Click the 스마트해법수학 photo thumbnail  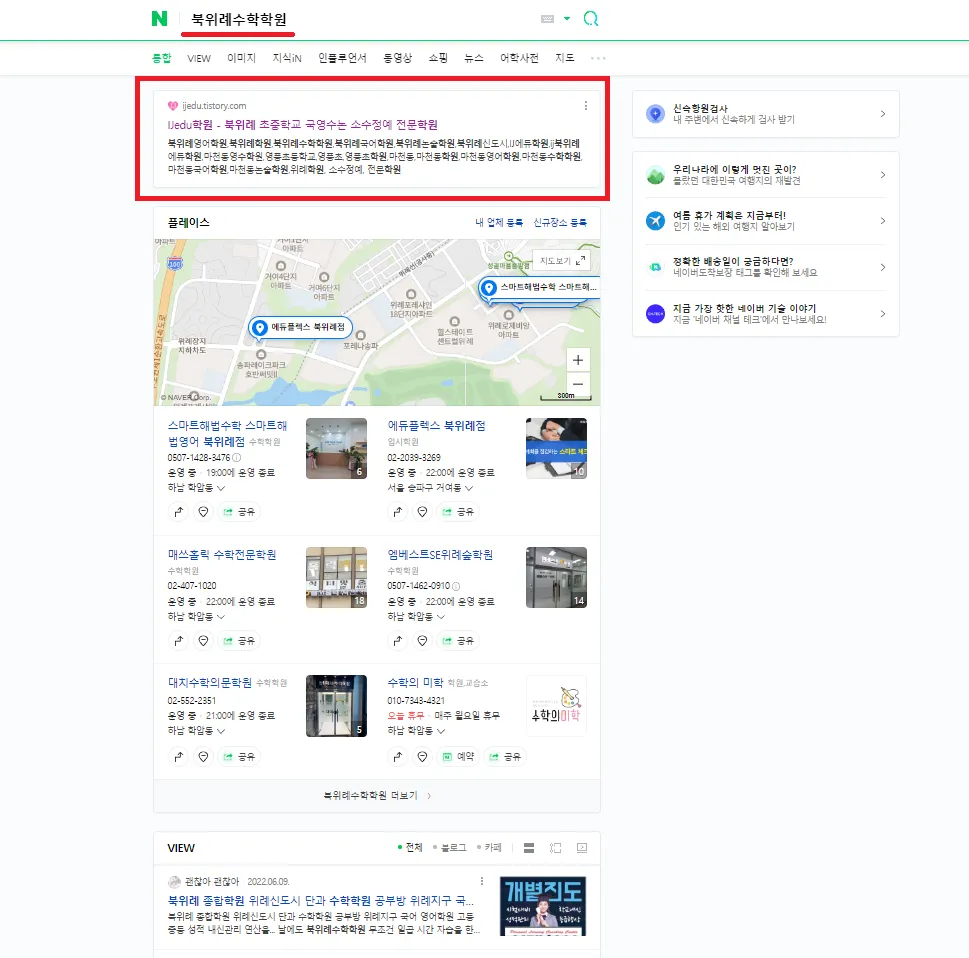click(x=336, y=449)
